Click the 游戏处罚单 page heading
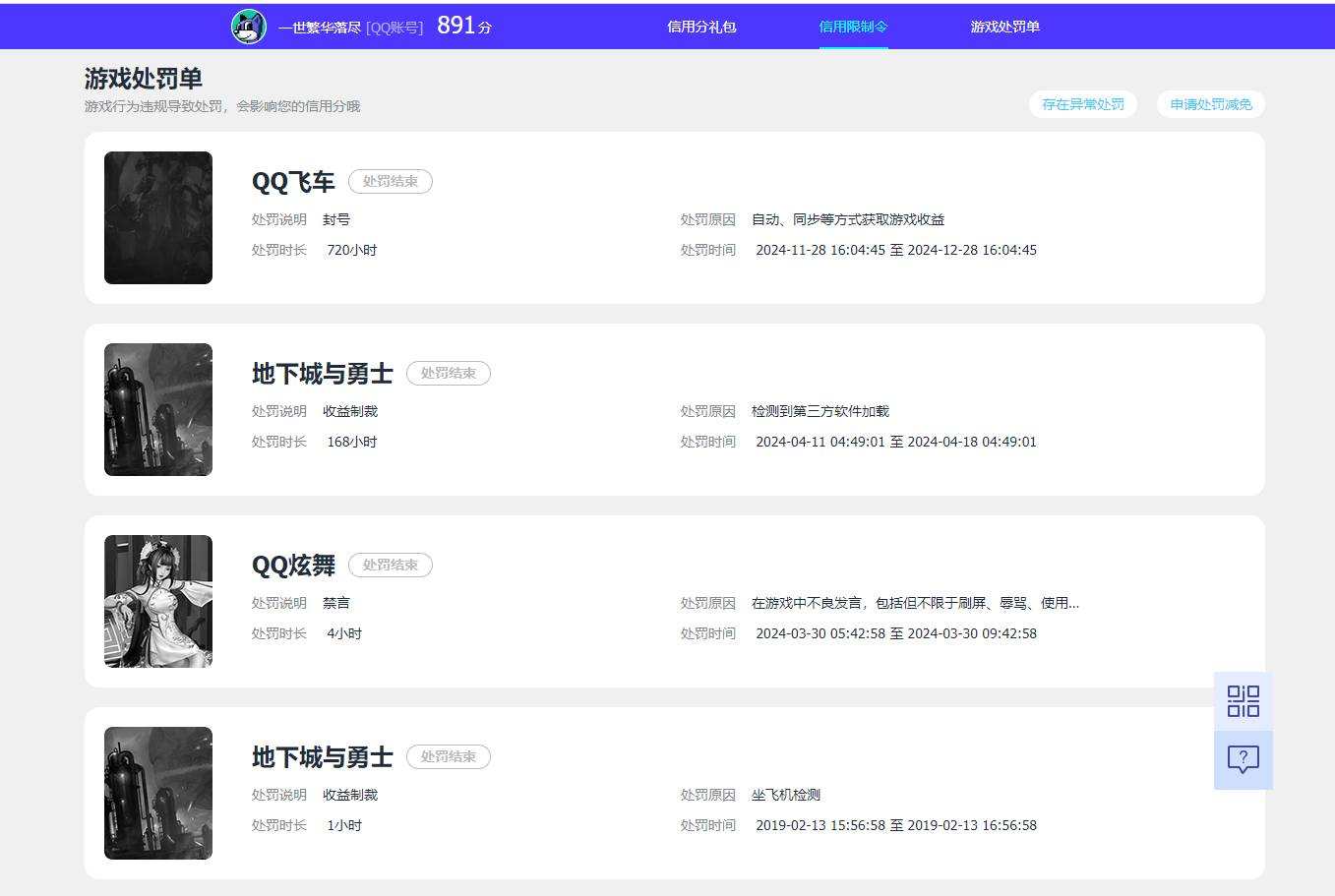This screenshot has height=896, width=1335. (144, 78)
